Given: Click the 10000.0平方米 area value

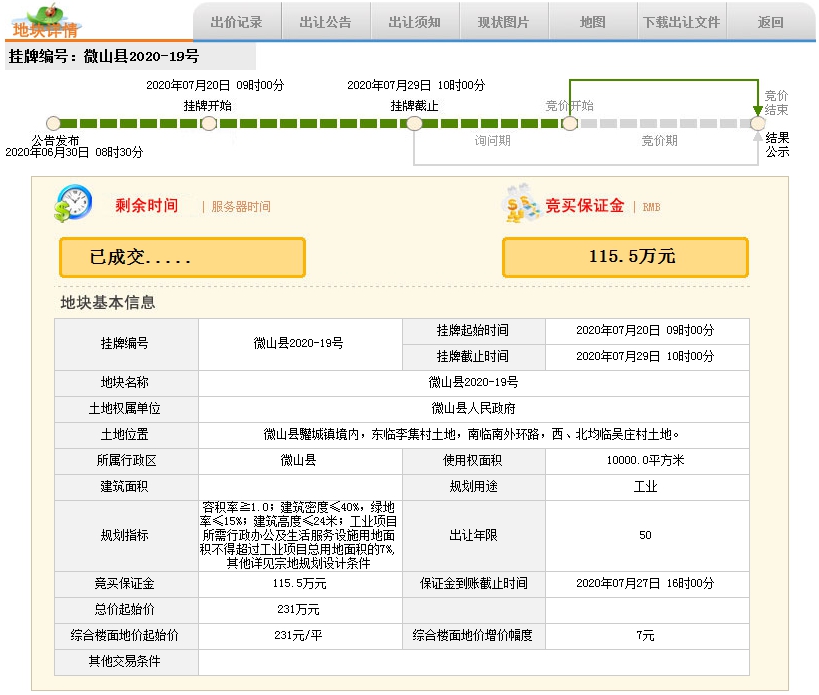Looking at the screenshot, I should click(x=646, y=461).
